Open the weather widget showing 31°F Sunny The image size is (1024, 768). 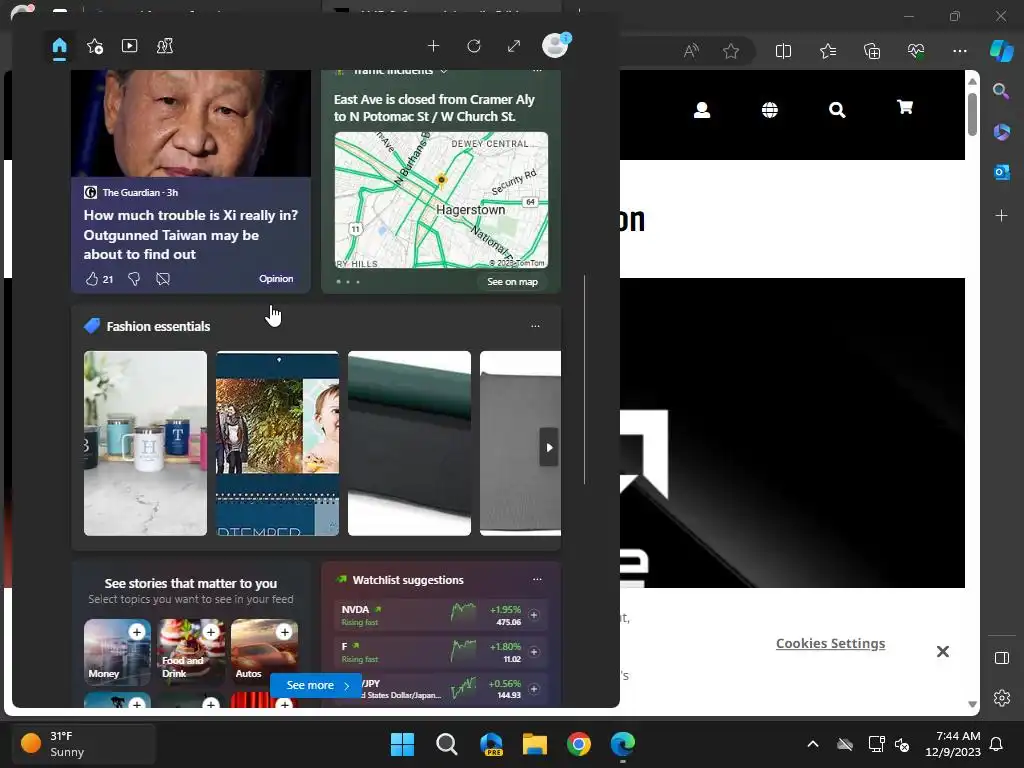coord(83,743)
